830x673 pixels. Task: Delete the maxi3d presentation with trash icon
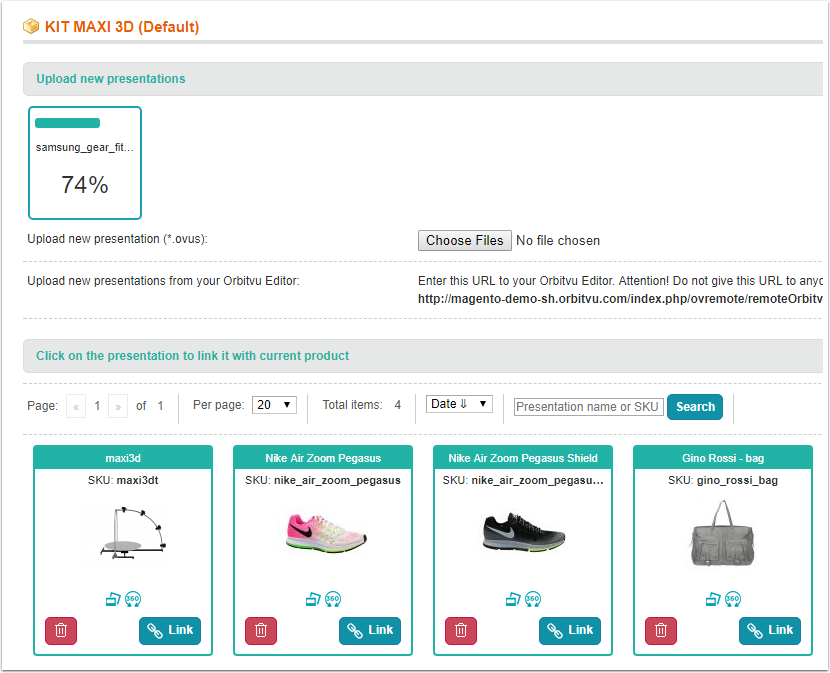61,631
